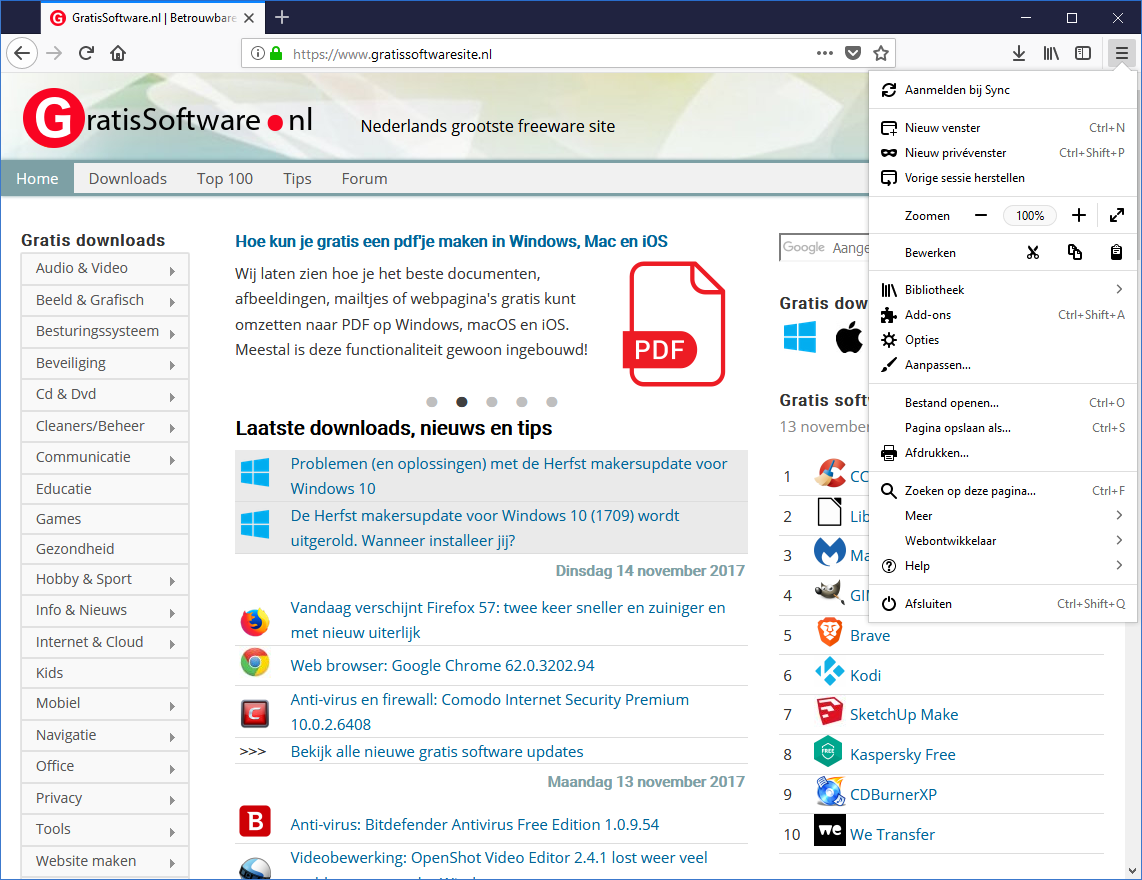The image size is (1142, 880).
Task: Expand the Bibliotheek submenu
Action: pos(1001,290)
